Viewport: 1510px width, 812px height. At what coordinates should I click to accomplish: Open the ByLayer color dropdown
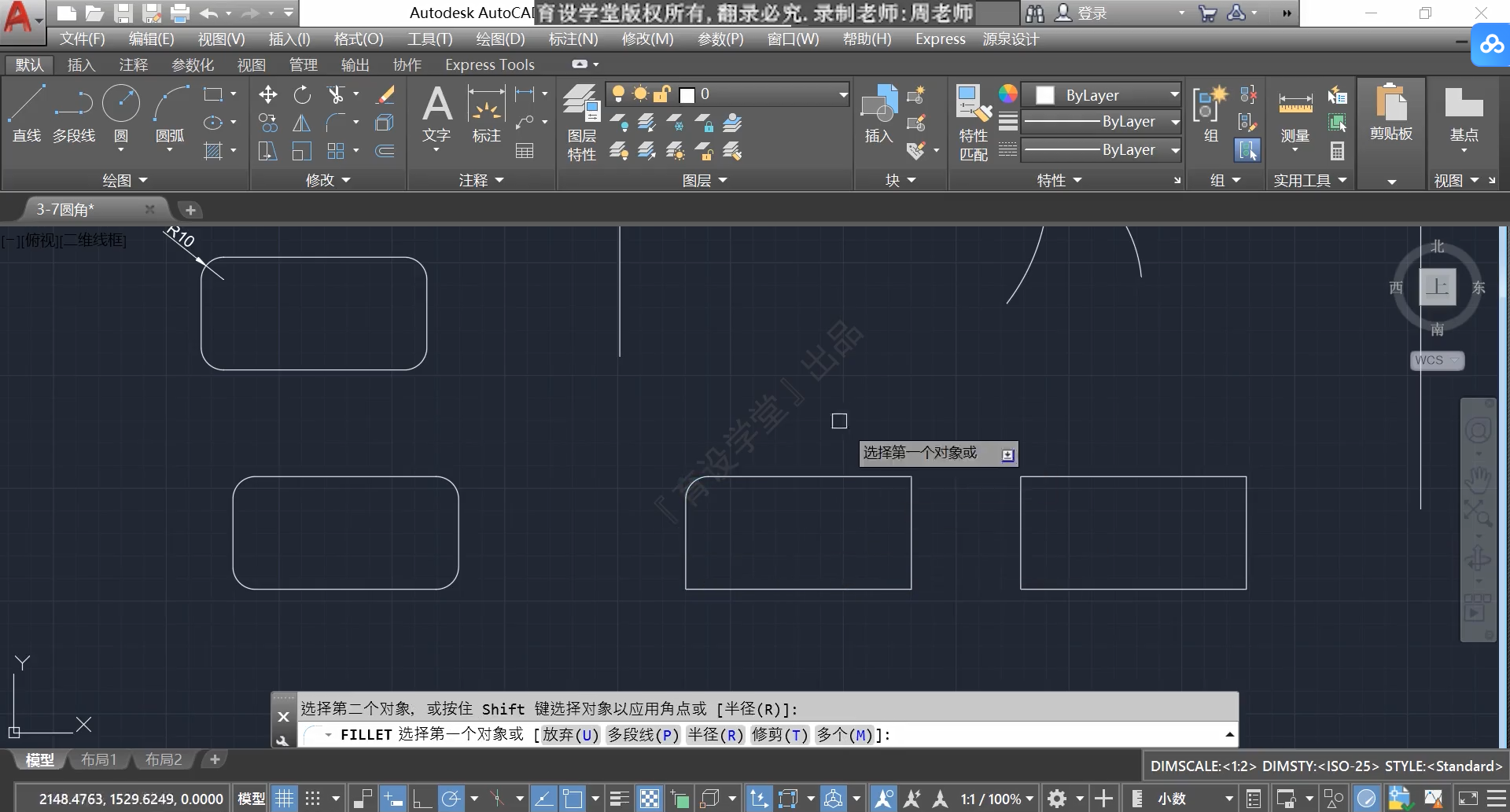tap(1174, 94)
